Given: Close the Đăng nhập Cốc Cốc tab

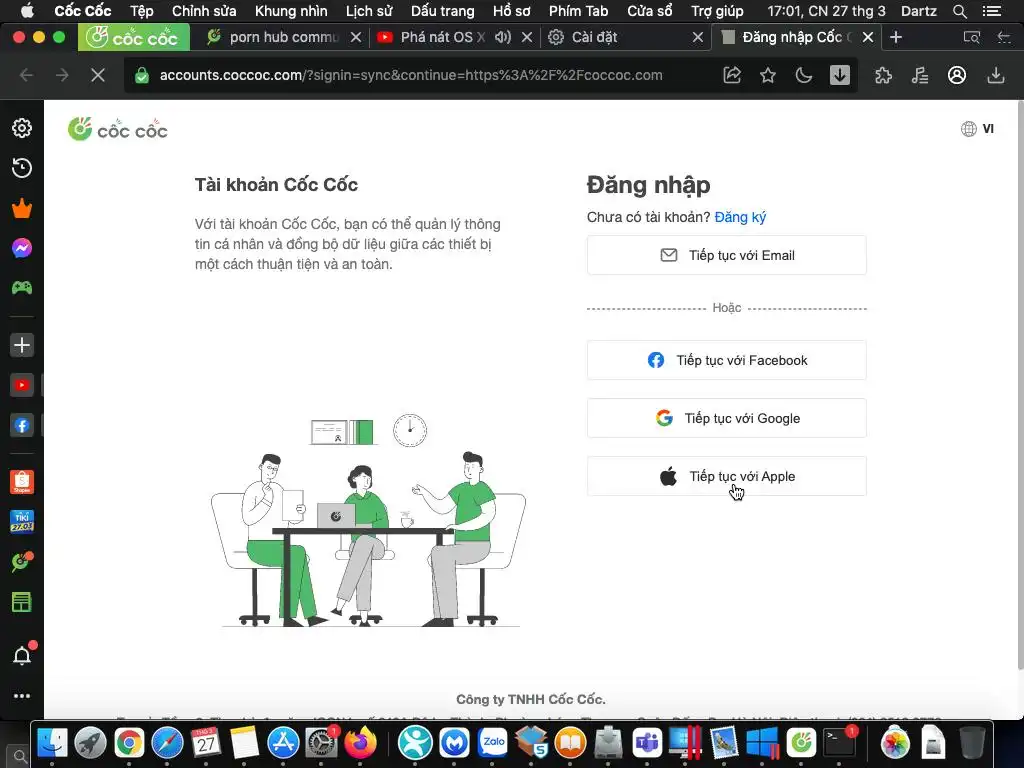Looking at the screenshot, I should [x=868, y=37].
